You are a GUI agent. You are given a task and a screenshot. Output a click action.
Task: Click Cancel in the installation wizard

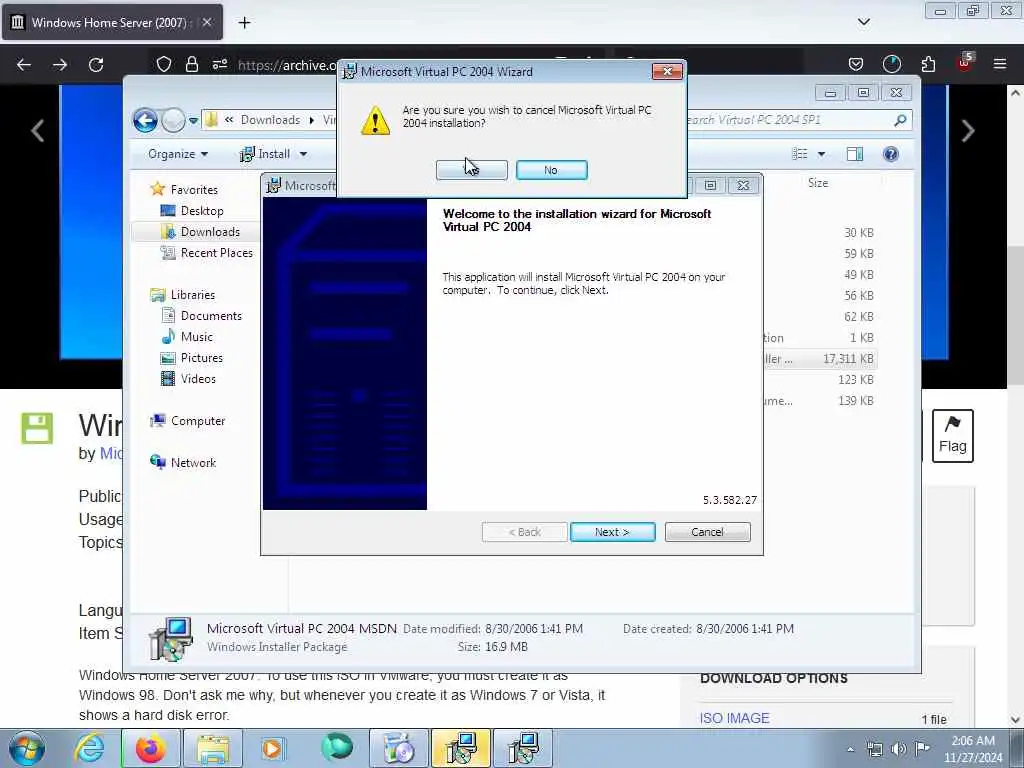pyautogui.click(x=707, y=532)
